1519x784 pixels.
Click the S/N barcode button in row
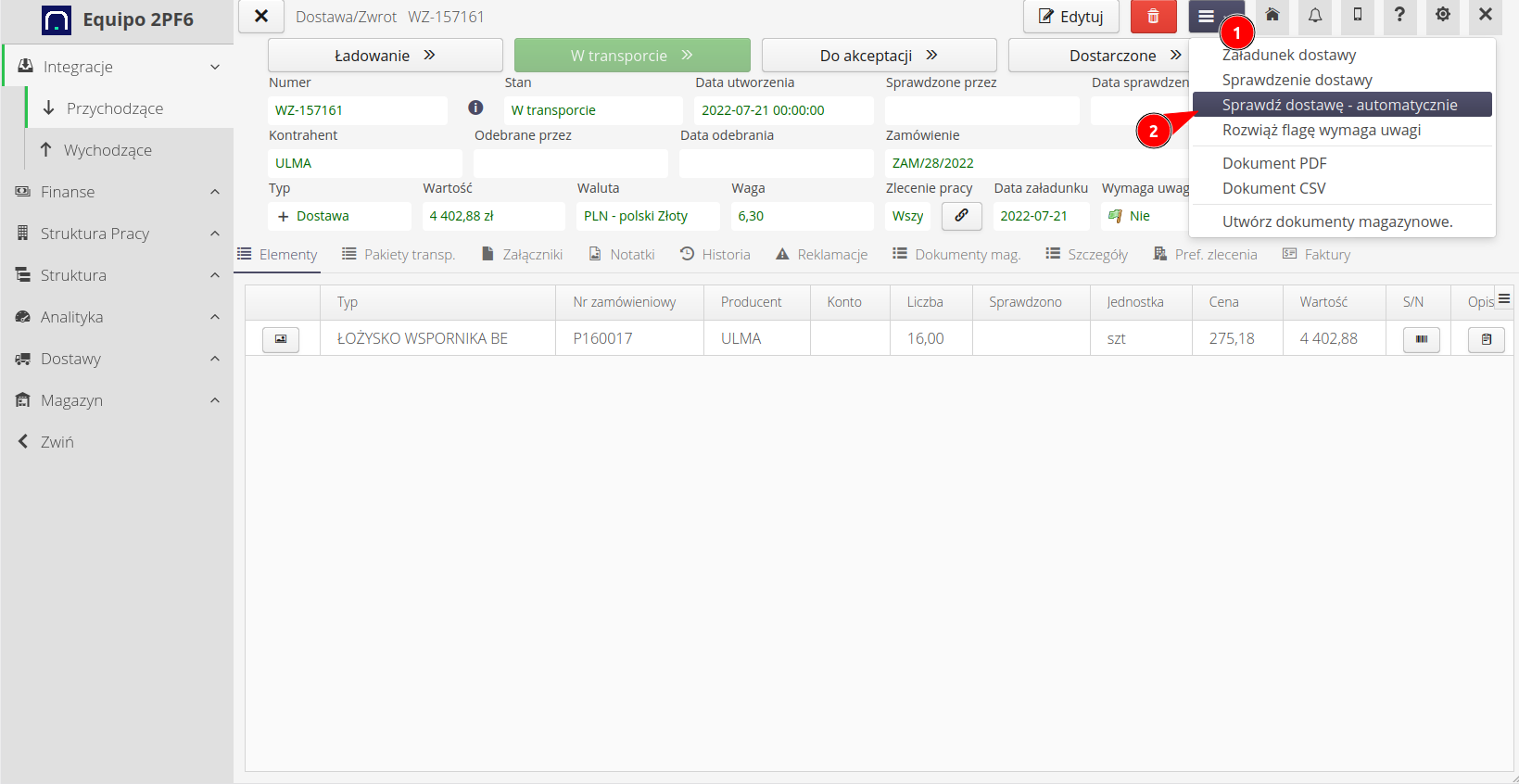(x=1422, y=339)
